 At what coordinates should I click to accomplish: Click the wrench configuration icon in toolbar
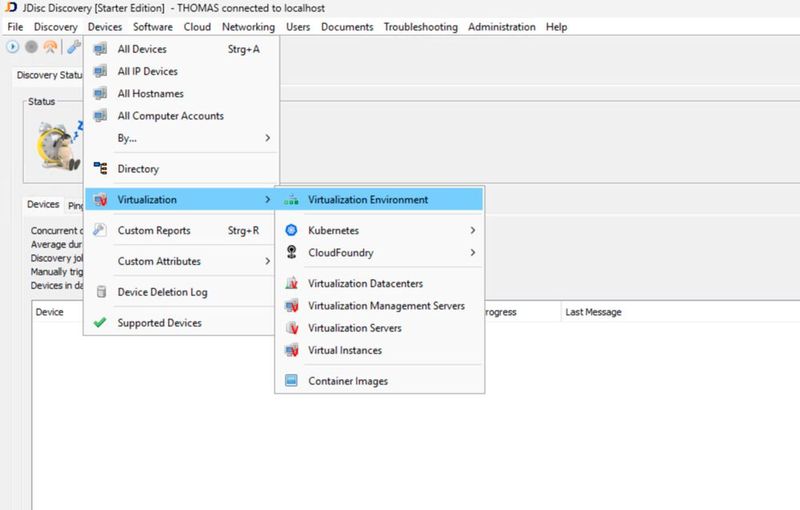[72, 47]
